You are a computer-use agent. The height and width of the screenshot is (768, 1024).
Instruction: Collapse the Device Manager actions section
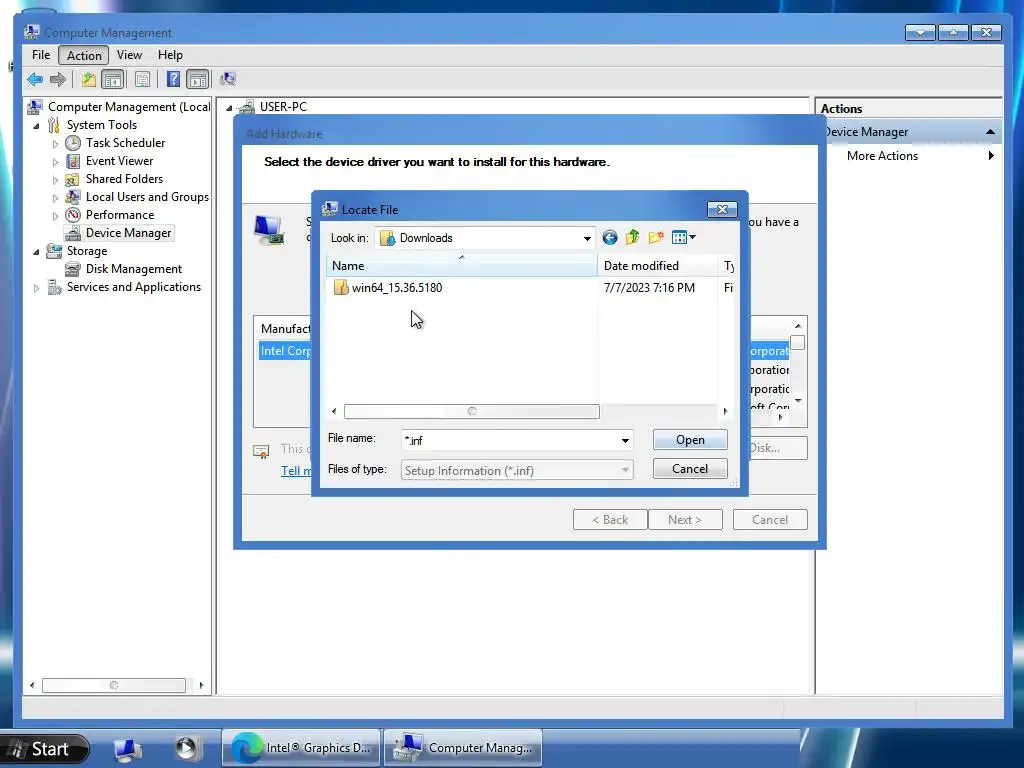990,132
